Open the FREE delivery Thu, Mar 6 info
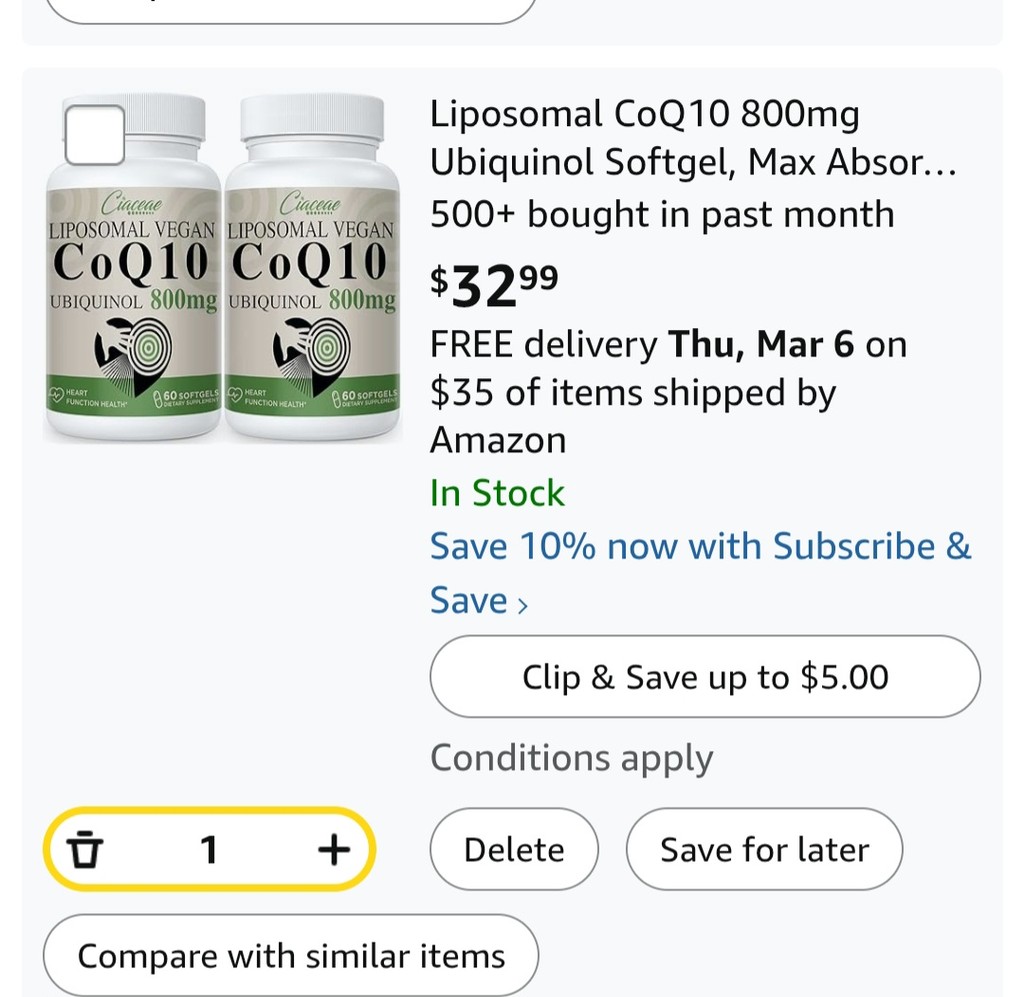Viewport: 1024px width, 997px height. pos(668,344)
